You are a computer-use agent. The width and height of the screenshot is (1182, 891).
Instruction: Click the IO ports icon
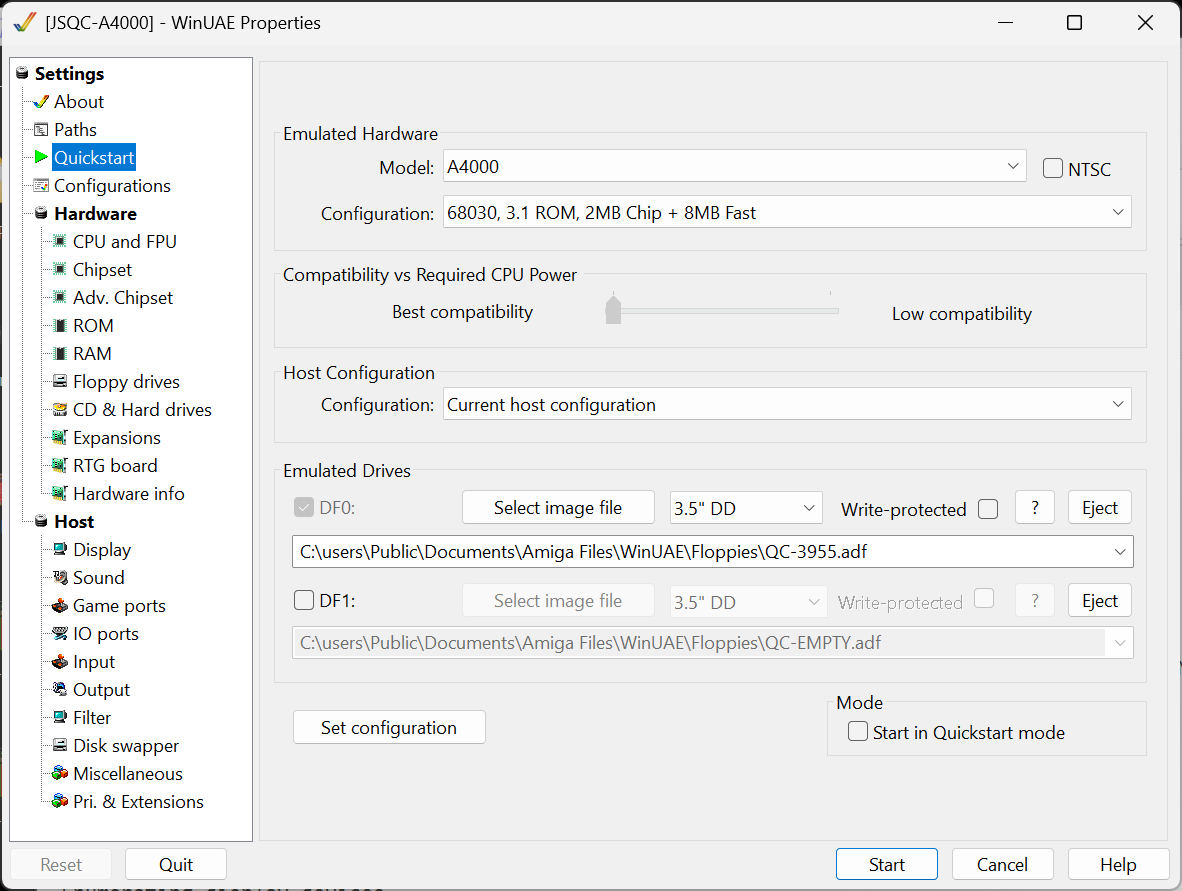[60, 633]
